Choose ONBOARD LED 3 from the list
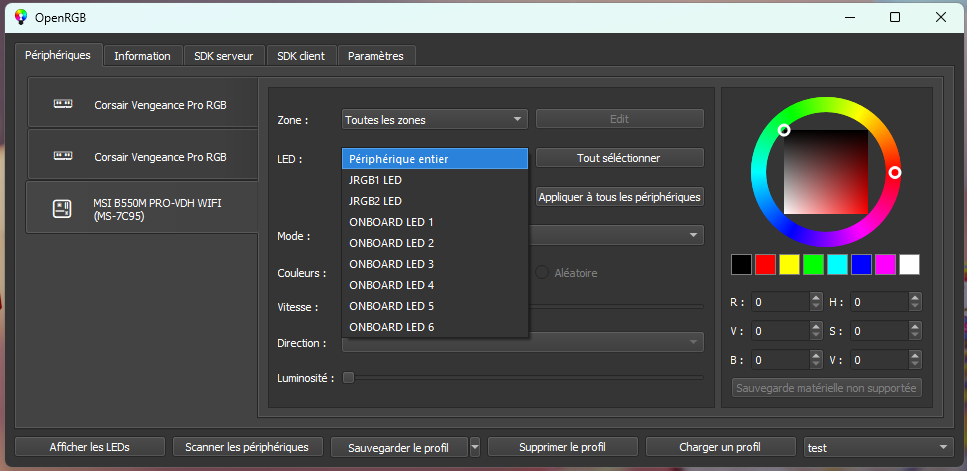Image resolution: width=967 pixels, height=471 pixels. pyautogui.click(x=391, y=264)
